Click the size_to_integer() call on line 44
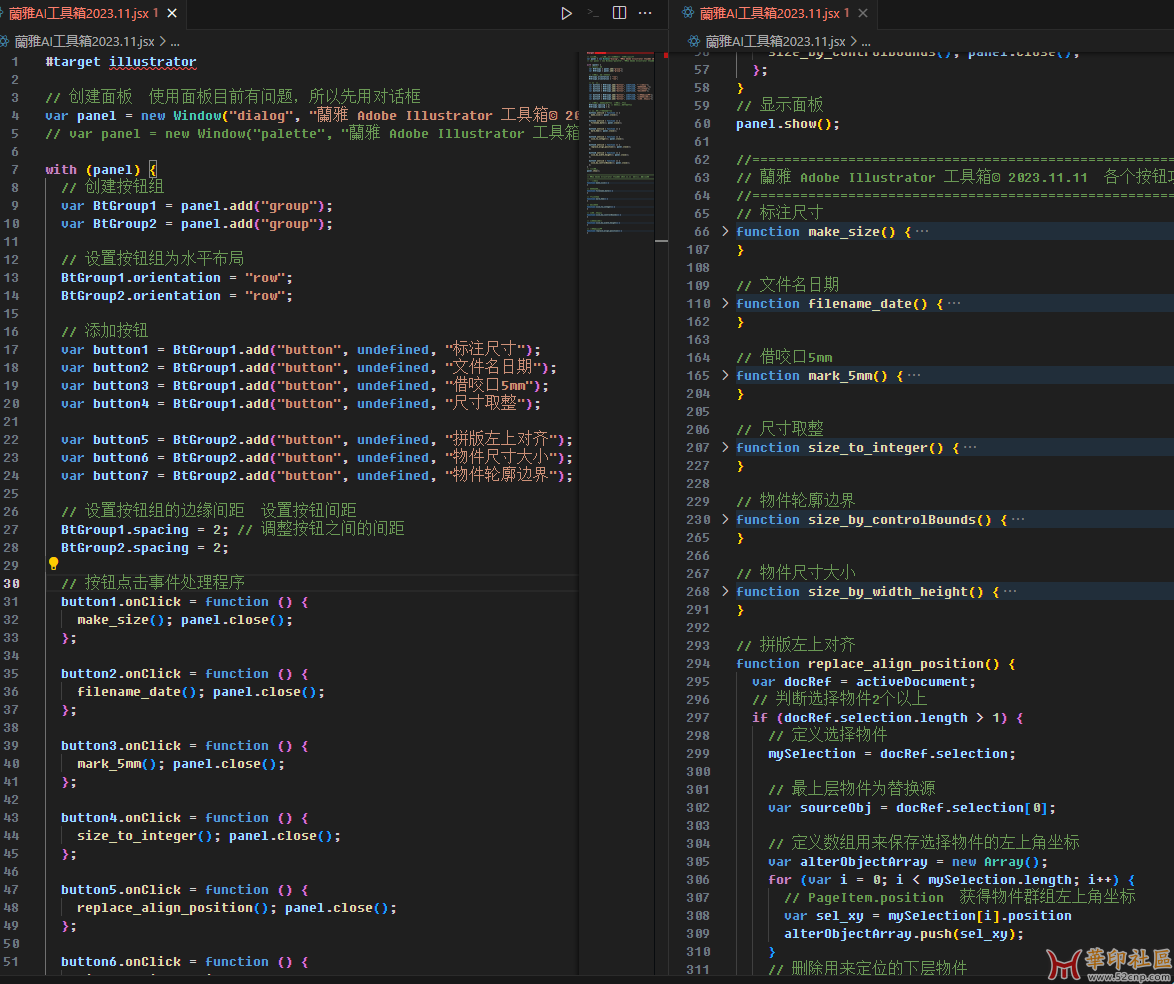 click(x=145, y=835)
